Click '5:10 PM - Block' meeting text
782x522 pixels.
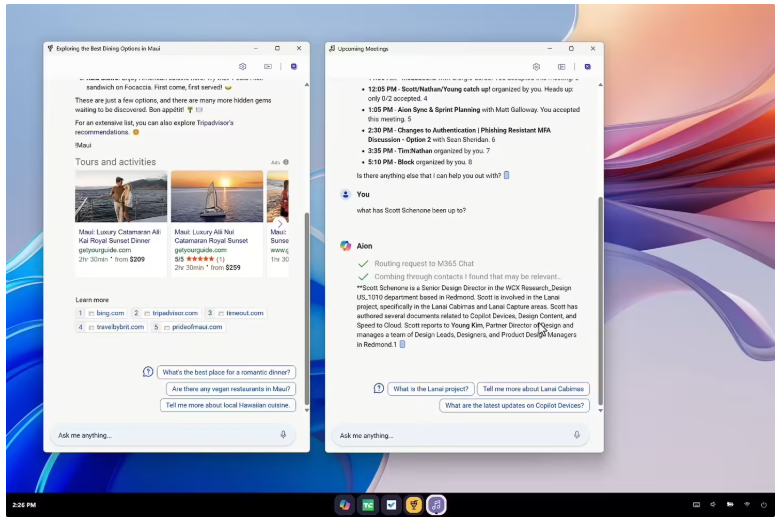tap(391, 162)
